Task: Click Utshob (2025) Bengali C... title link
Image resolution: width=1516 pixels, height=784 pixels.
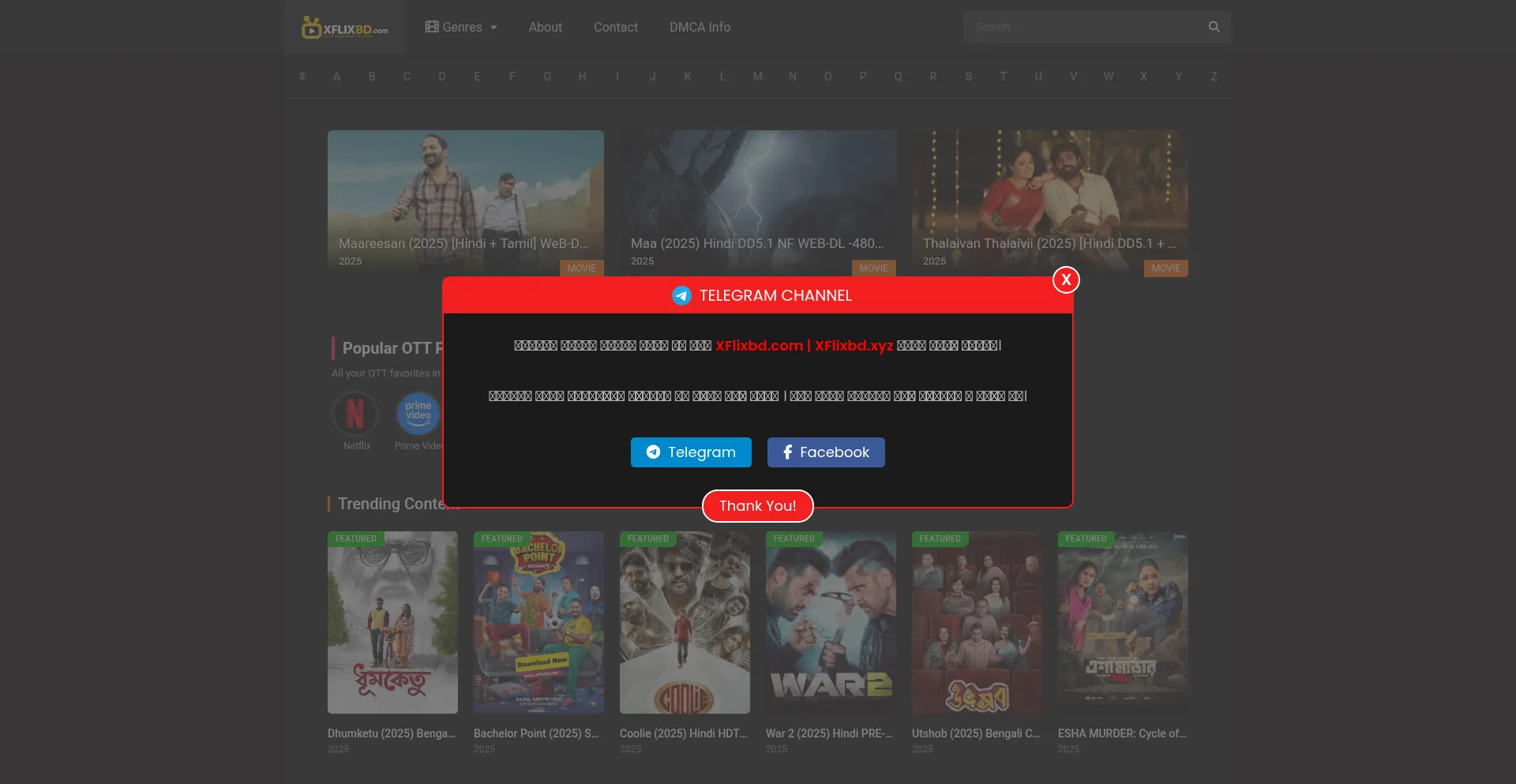Action: 976,733
